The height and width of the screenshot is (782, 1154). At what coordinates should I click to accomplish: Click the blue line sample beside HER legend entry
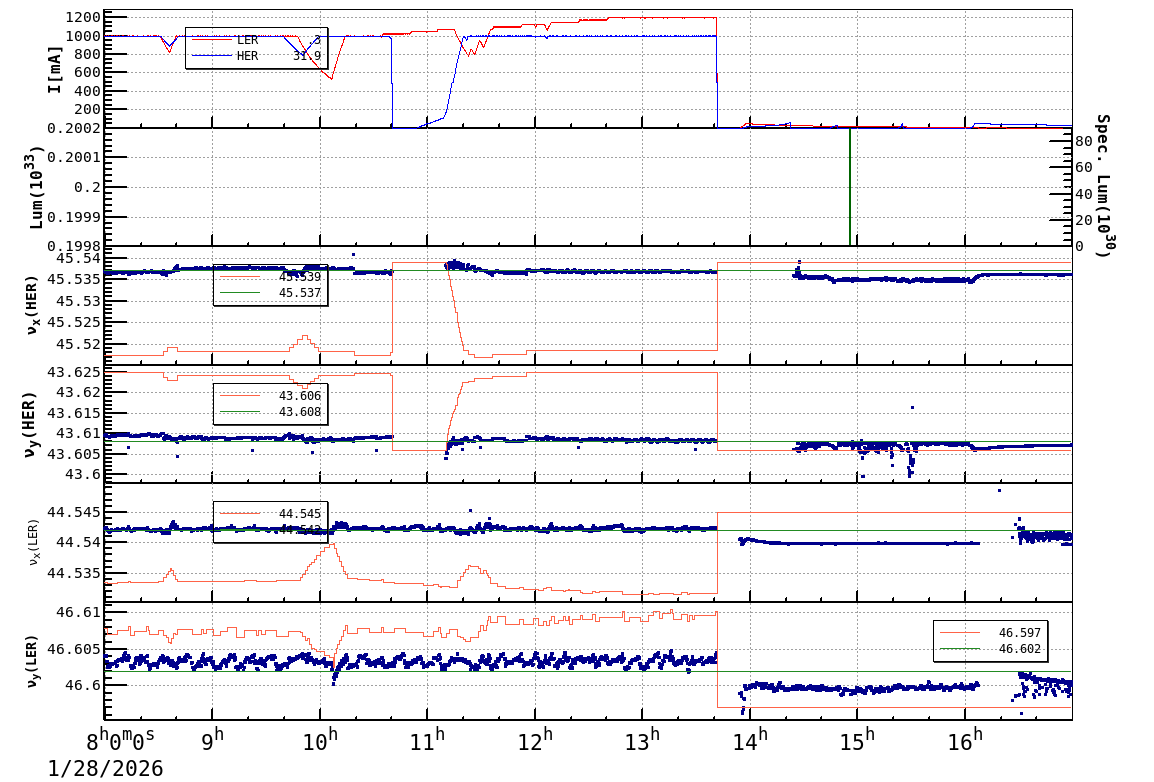(x=212, y=56)
